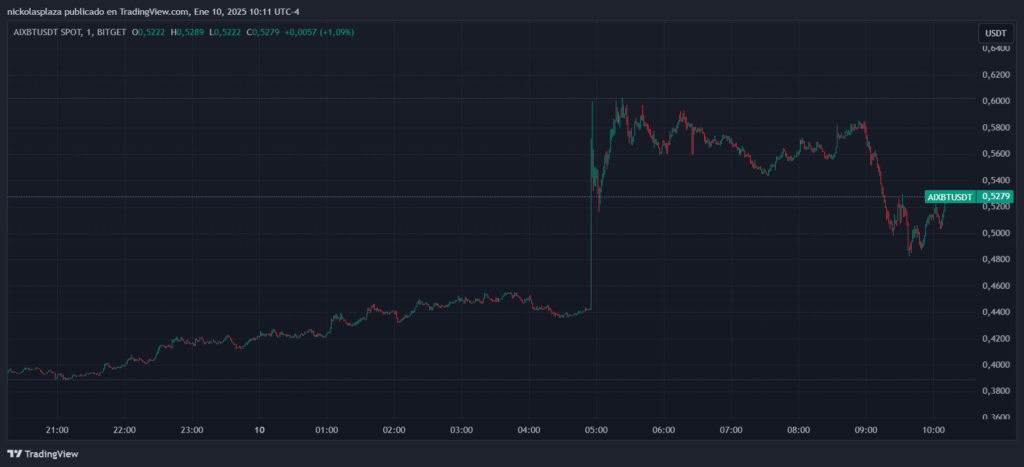Click the low value L0,5222 in legend

tap(223, 32)
